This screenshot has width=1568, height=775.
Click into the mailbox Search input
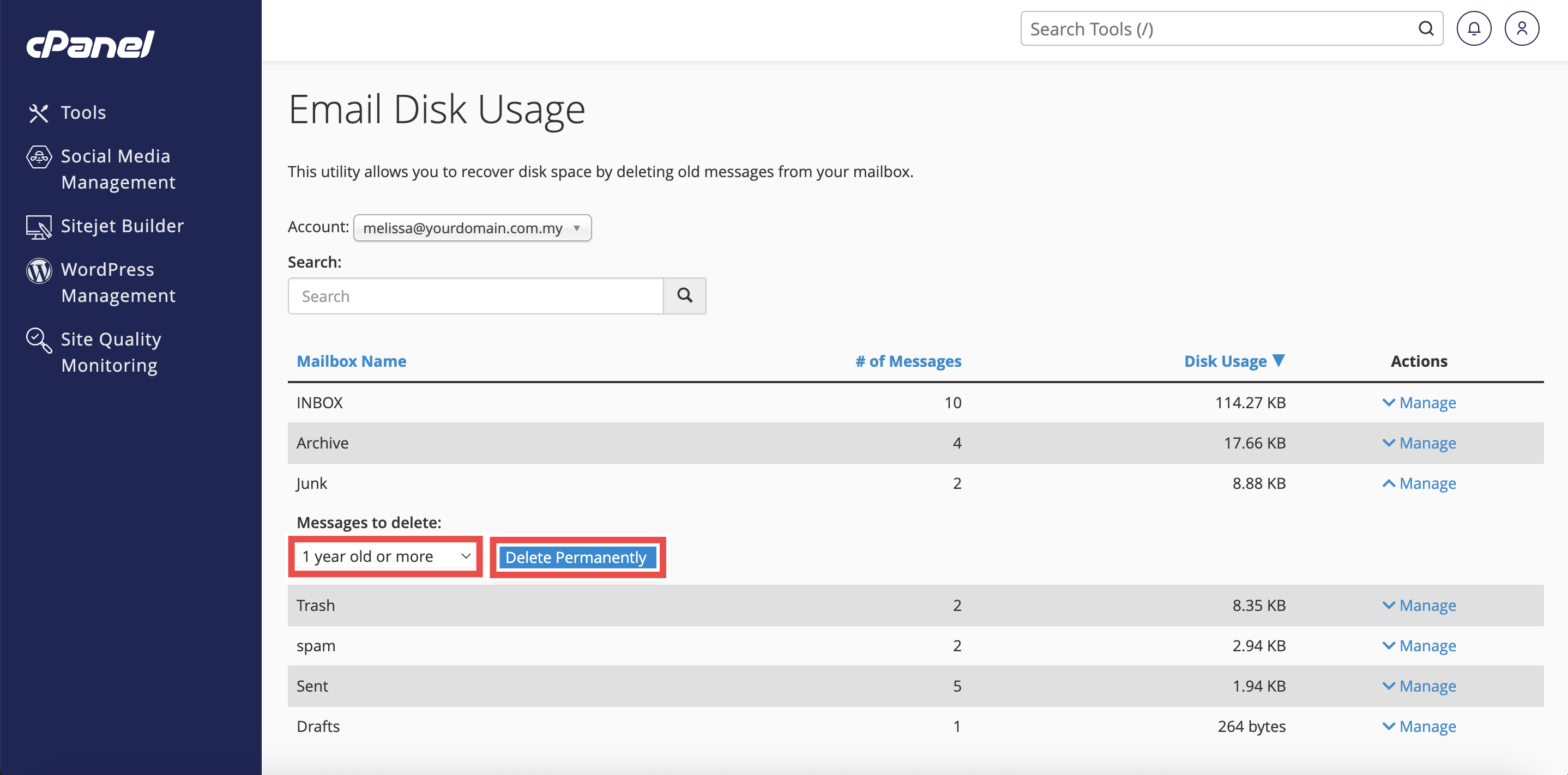(475, 296)
